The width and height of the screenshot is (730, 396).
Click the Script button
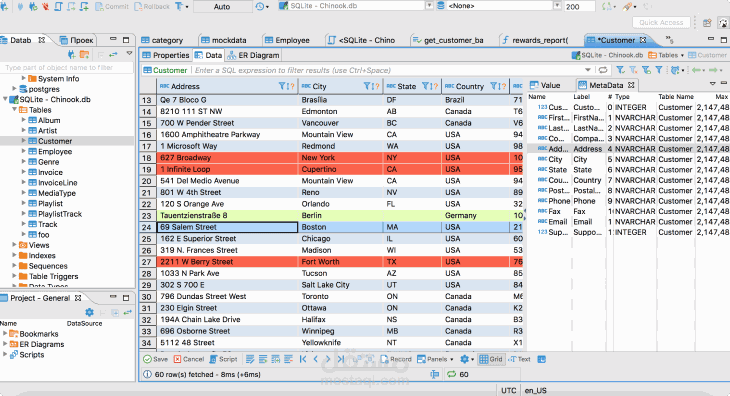[223, 359]
